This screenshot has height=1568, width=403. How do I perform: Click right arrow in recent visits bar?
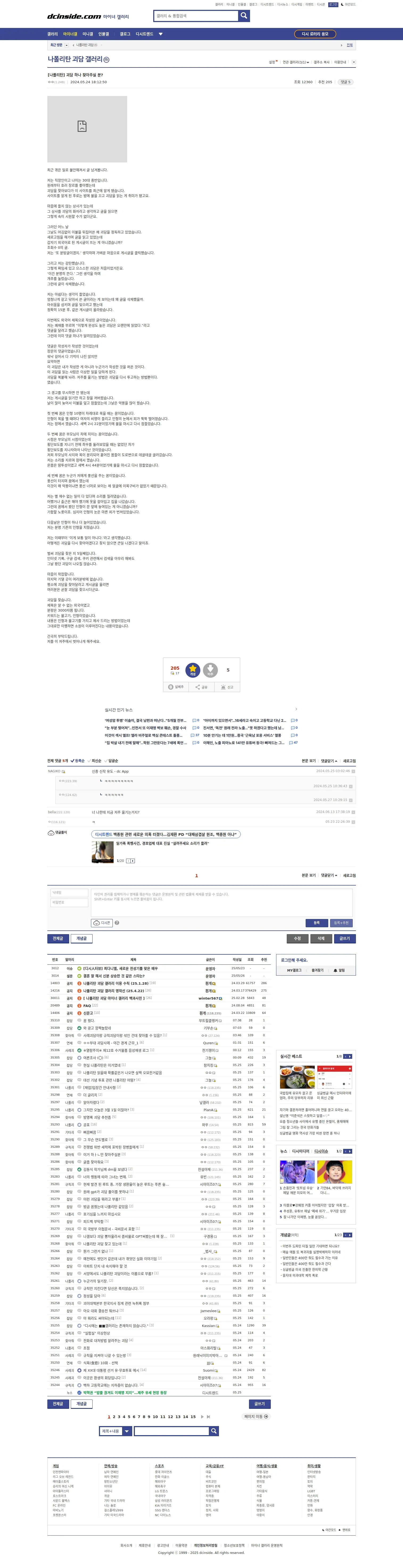pyautogui.click(x=342, y=45)
